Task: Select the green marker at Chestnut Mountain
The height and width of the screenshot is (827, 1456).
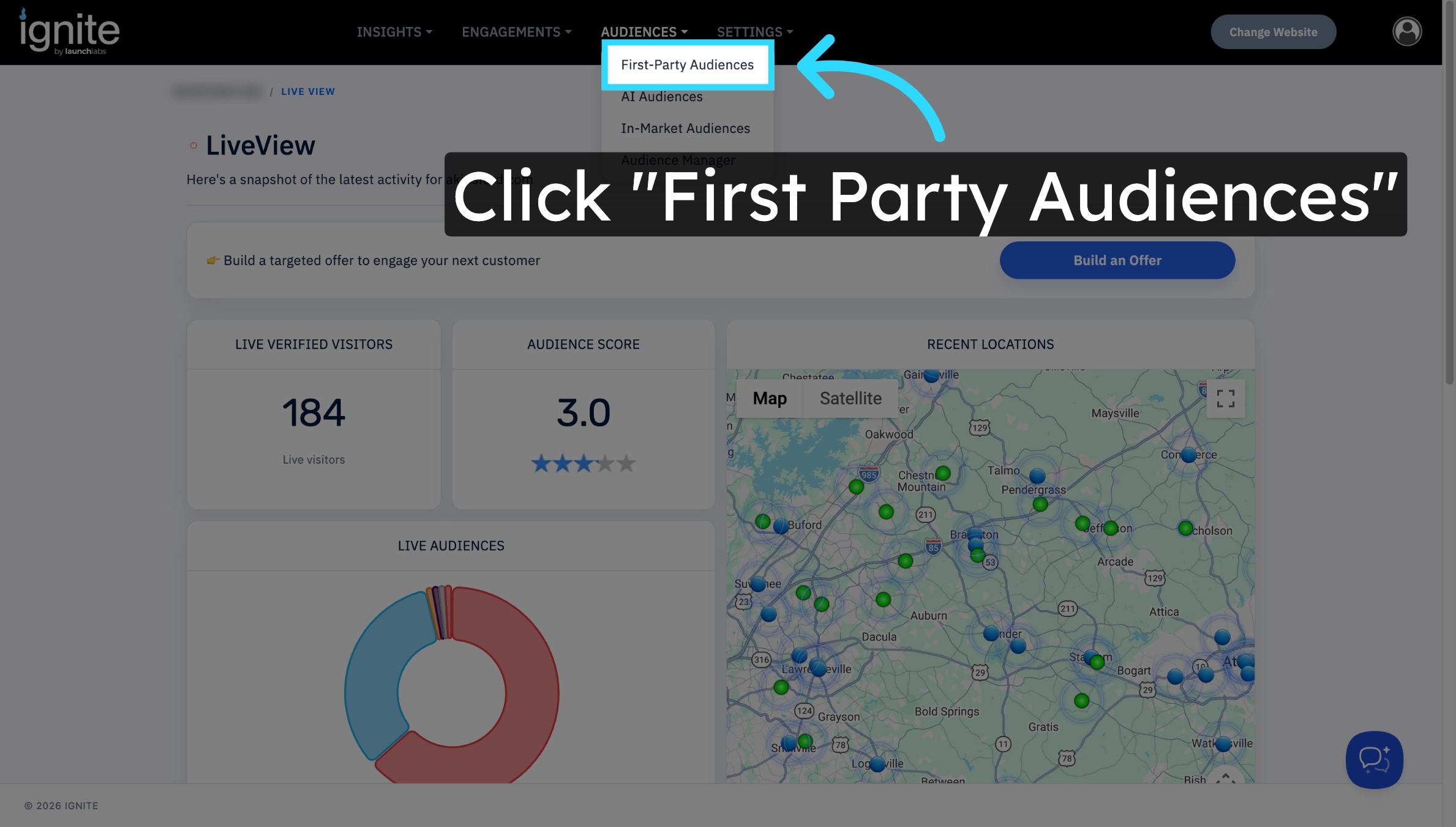Action: pos(943,473)
